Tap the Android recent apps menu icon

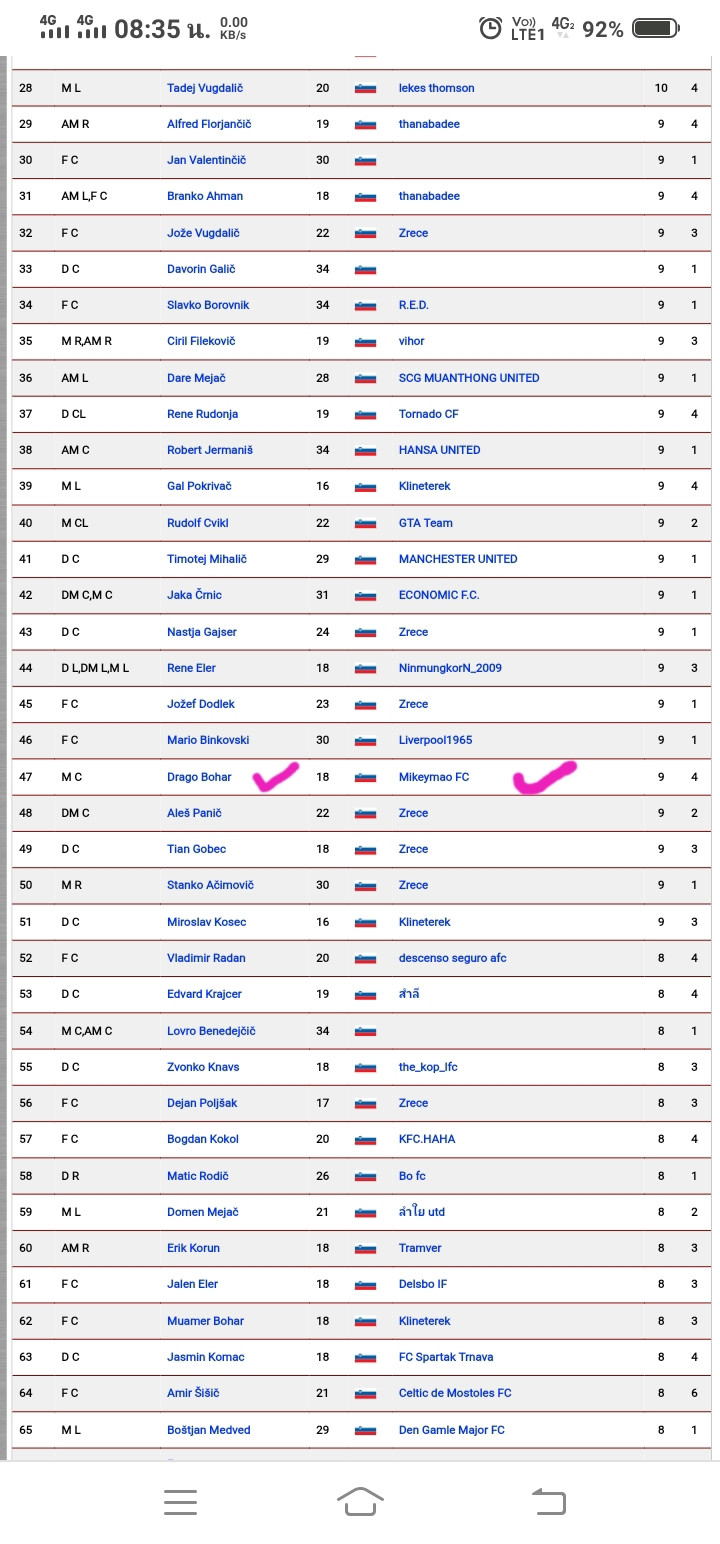[180, 1501]
